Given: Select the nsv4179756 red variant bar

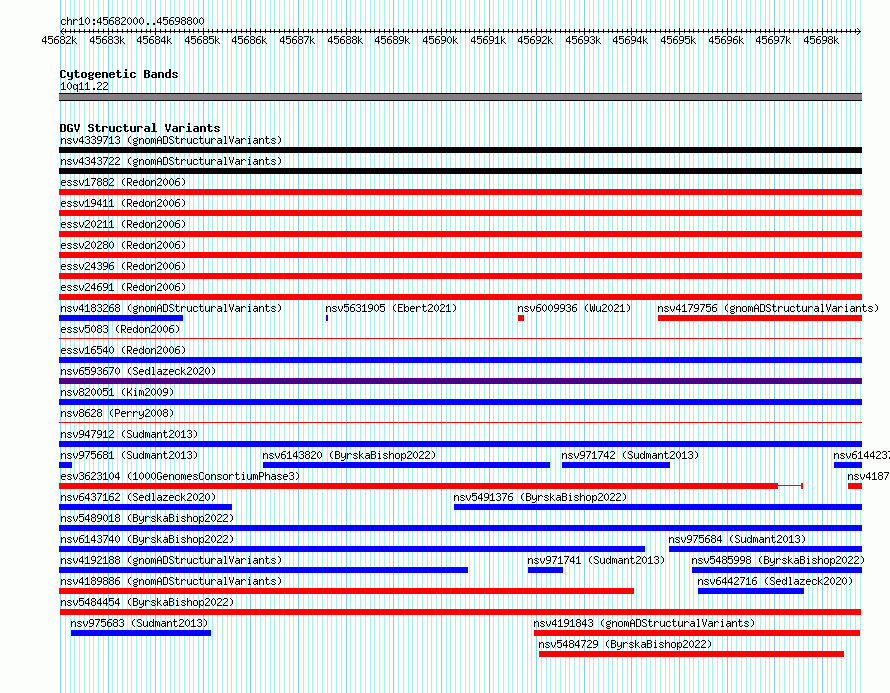Looking at the screenshot, I should (760, 318).
